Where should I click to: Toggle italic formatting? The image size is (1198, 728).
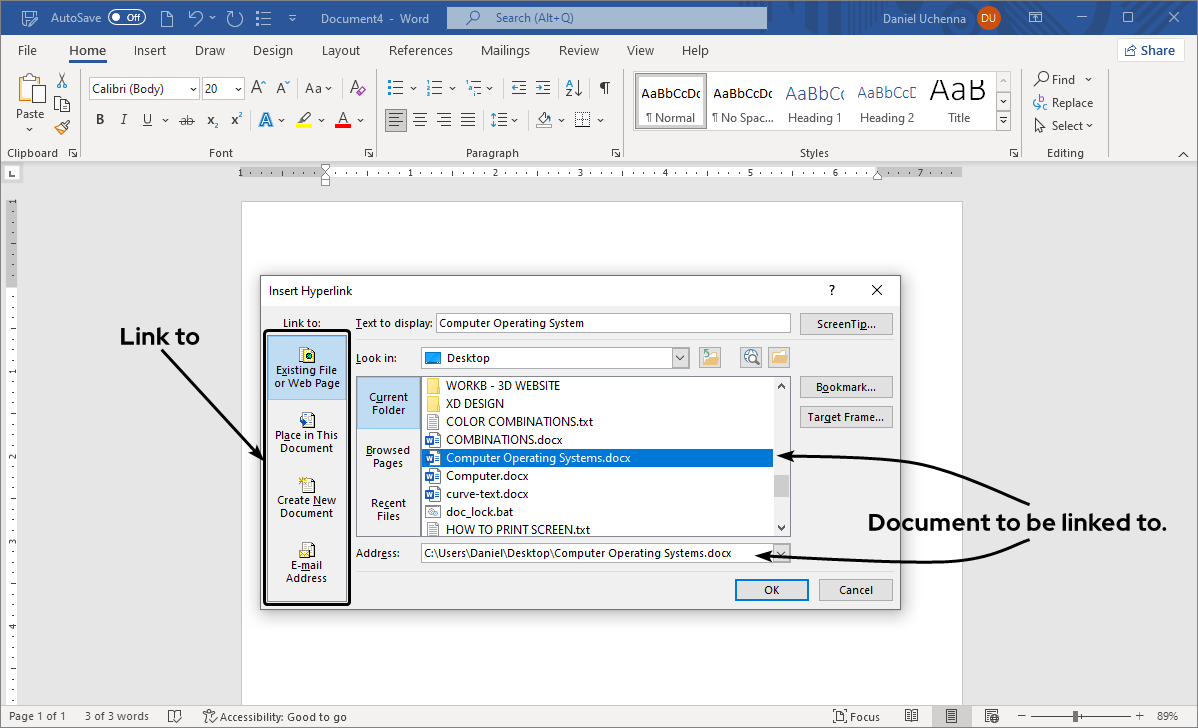coord(123,119)
